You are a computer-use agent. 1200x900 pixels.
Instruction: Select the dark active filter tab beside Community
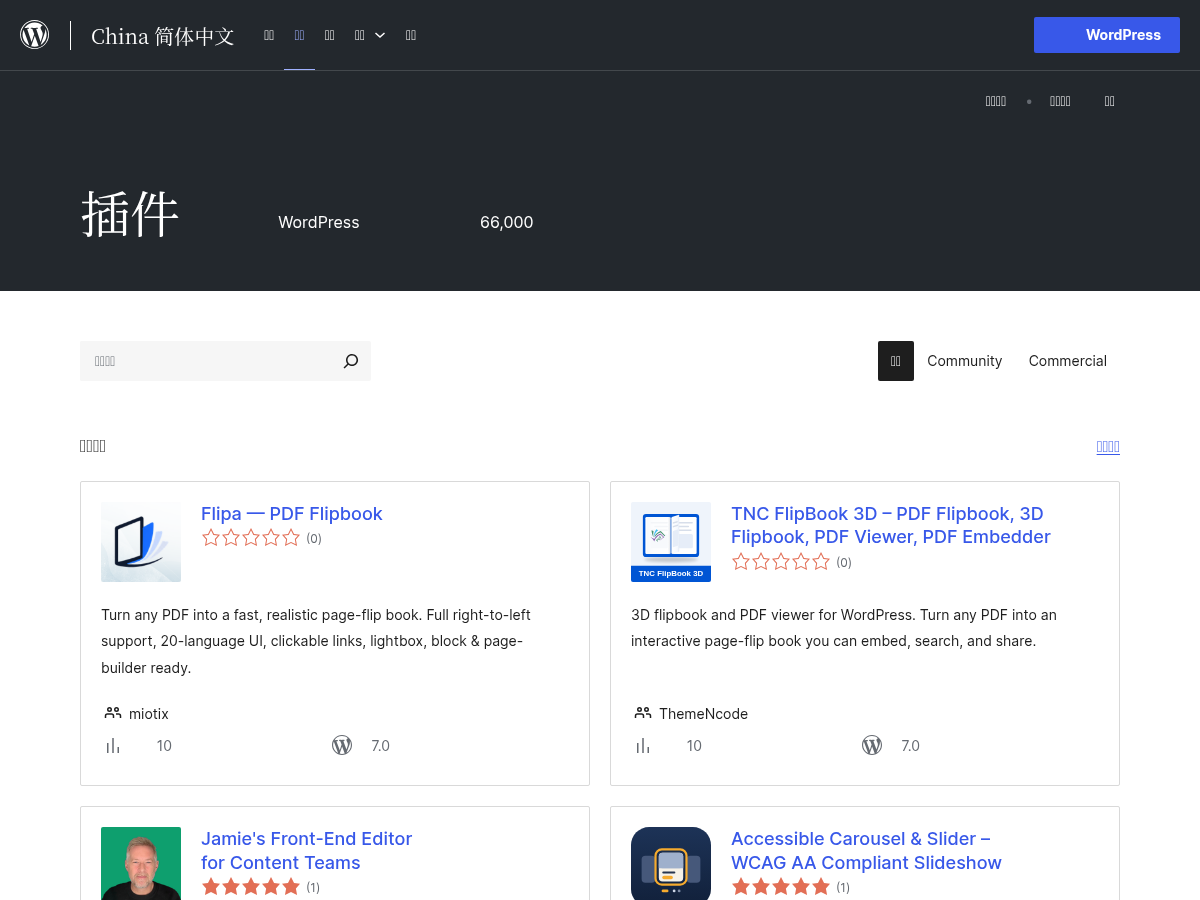coord(896,361)
